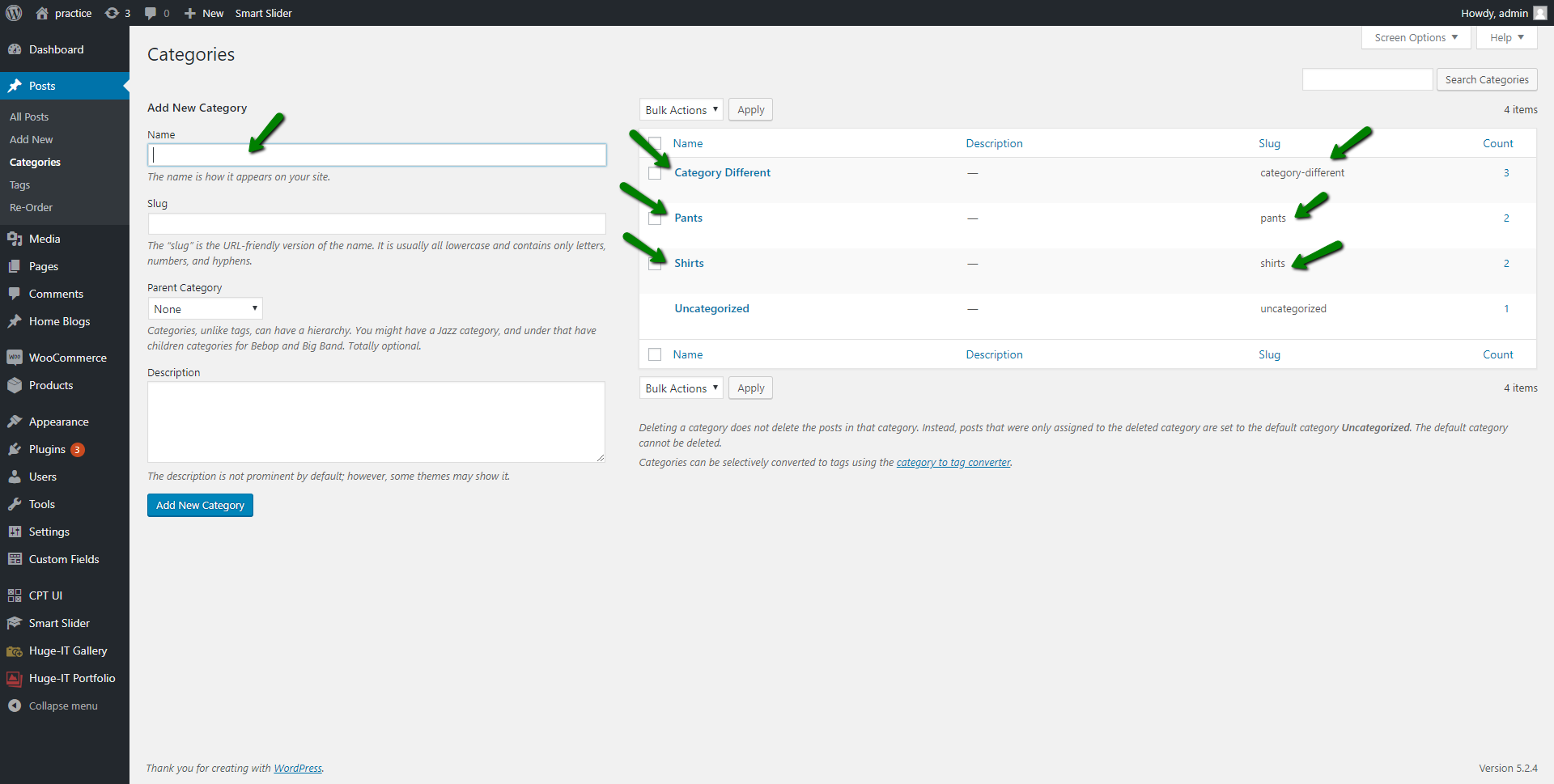This screenshot has width=1554, height=784.
Task: Focus the Search Categories text field
Action: tap(1367, 79)
